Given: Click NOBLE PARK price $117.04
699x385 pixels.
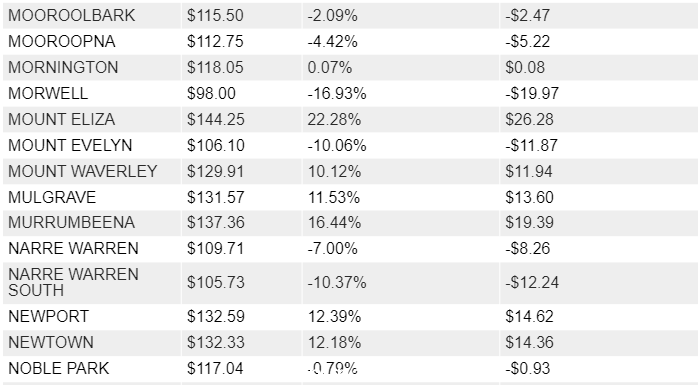Looking at the screenshot, I should (x=215, y=369).
